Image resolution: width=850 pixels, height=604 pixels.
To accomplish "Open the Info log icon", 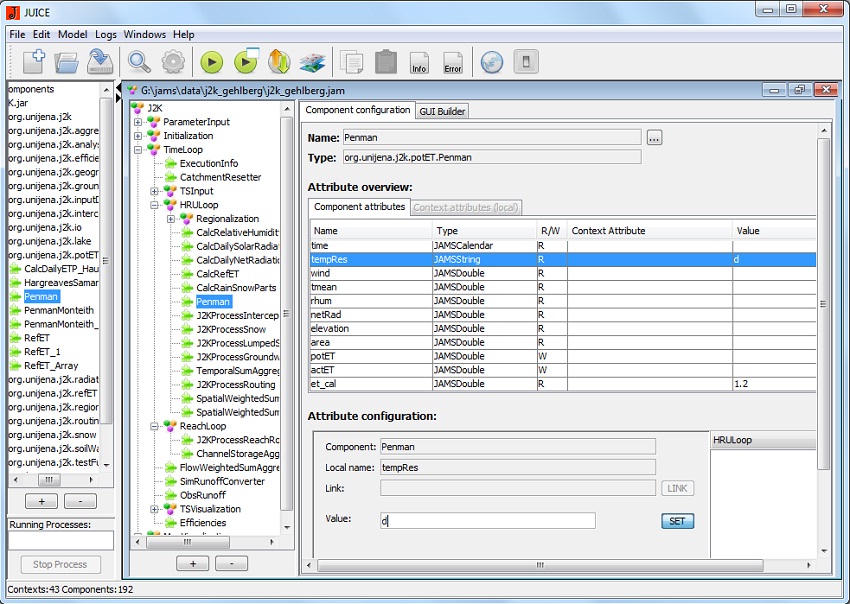I will [419, 62].
